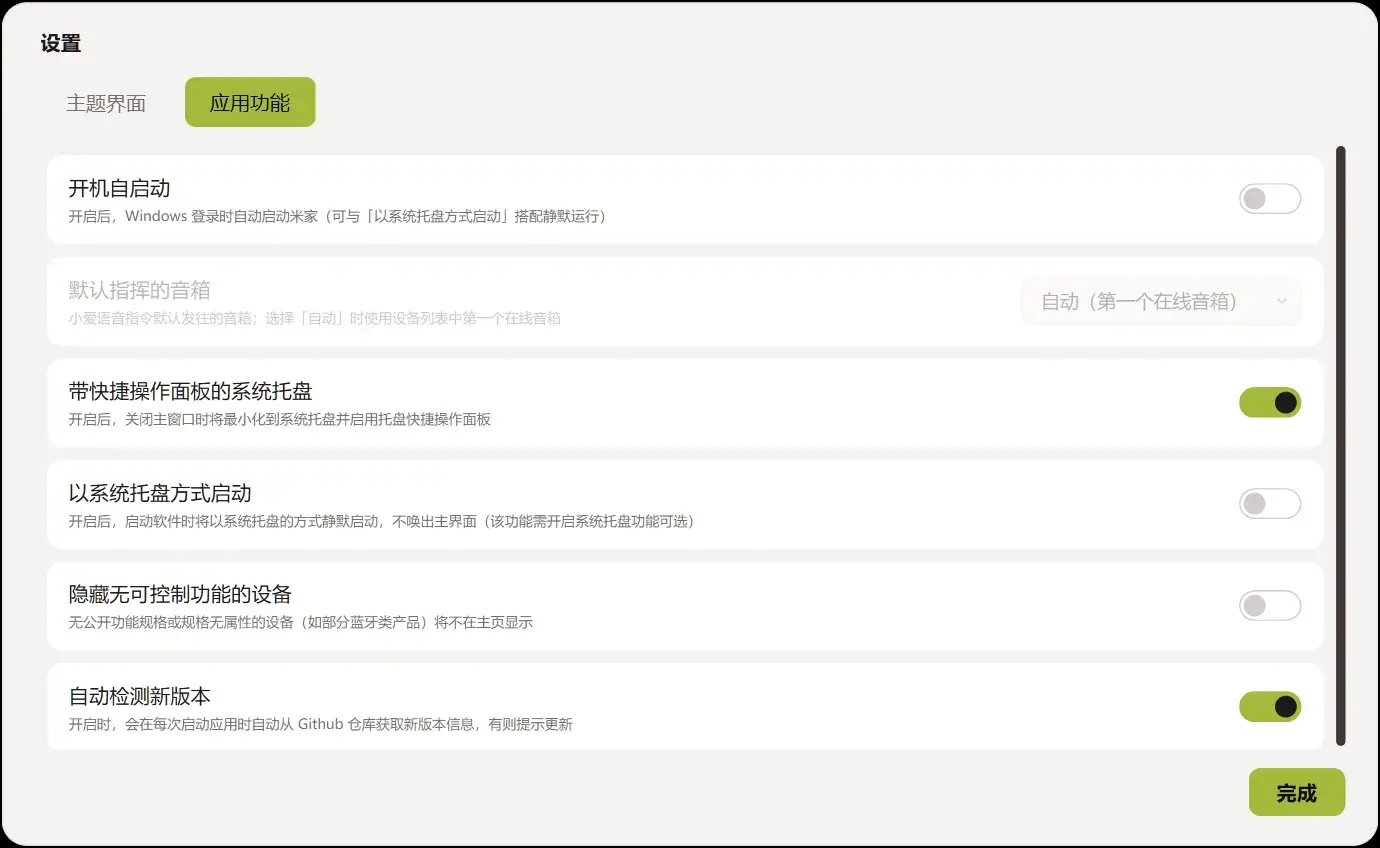
Task: Disable 自动检测新版本 toggle
Action: [x=1270, y=707]
